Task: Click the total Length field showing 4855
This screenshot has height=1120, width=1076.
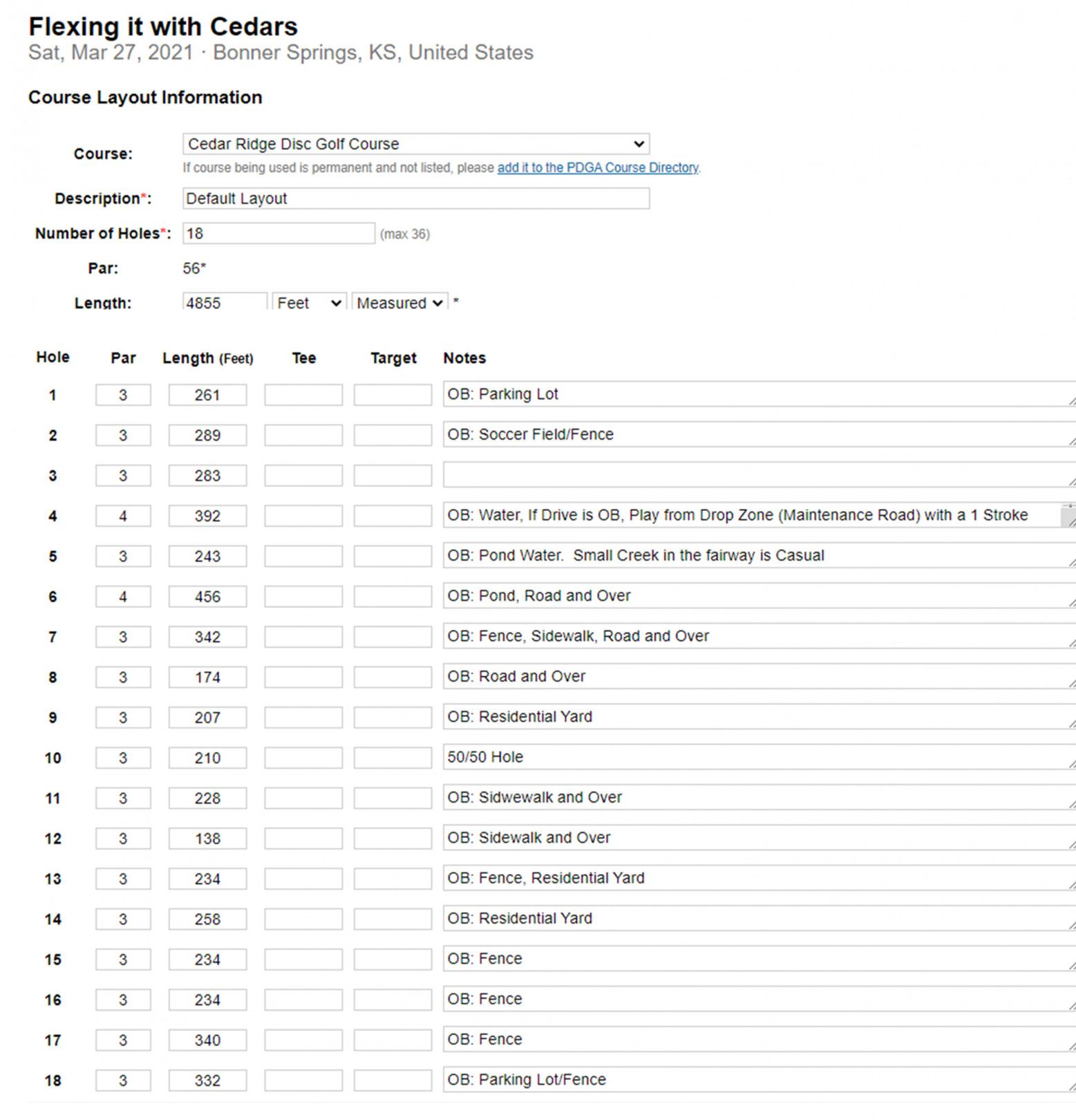Action: coord(225,302)
